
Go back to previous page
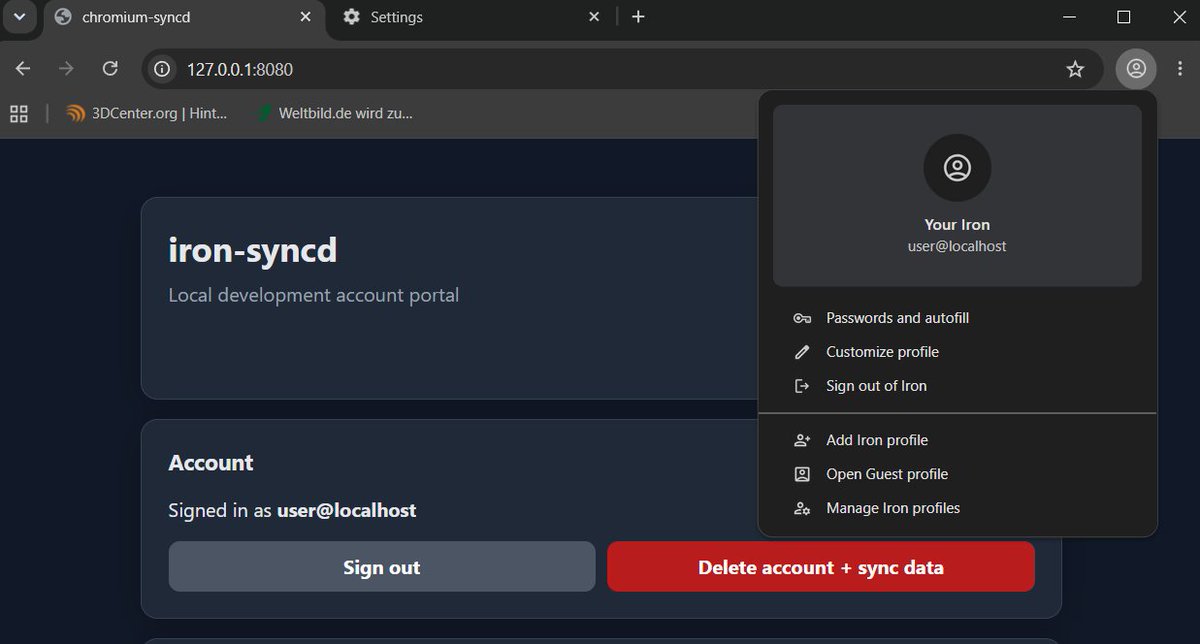(23, 69)
